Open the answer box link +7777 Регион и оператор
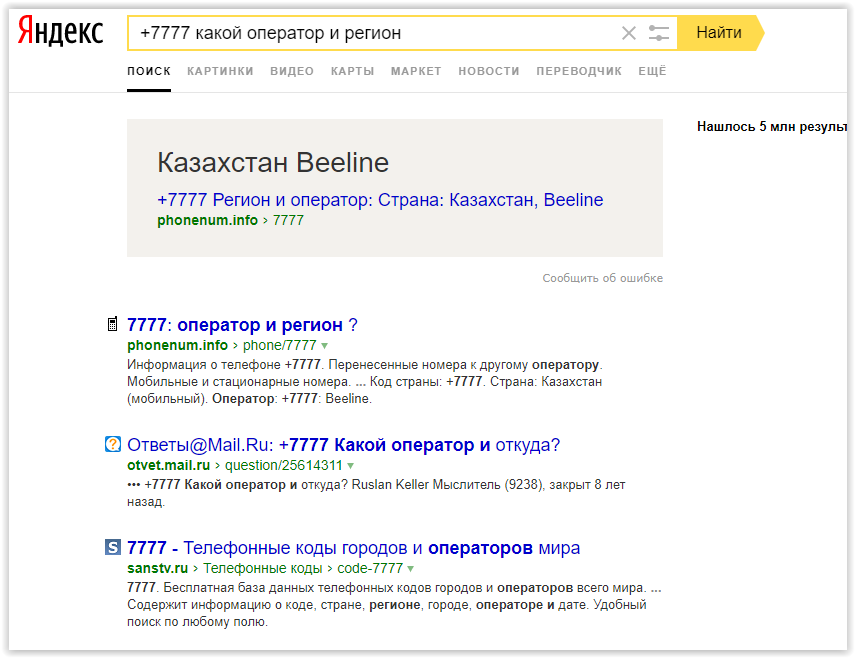The height and width of the screenshot is (658, 855). click(x=380, y=200)
